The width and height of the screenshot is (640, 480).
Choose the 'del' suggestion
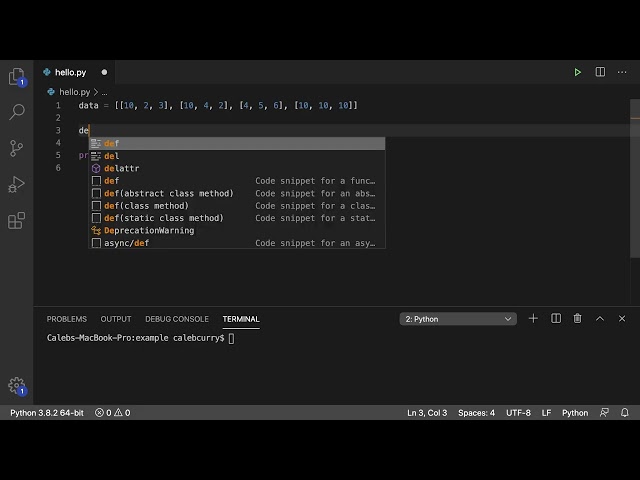(x=237, y=156)
